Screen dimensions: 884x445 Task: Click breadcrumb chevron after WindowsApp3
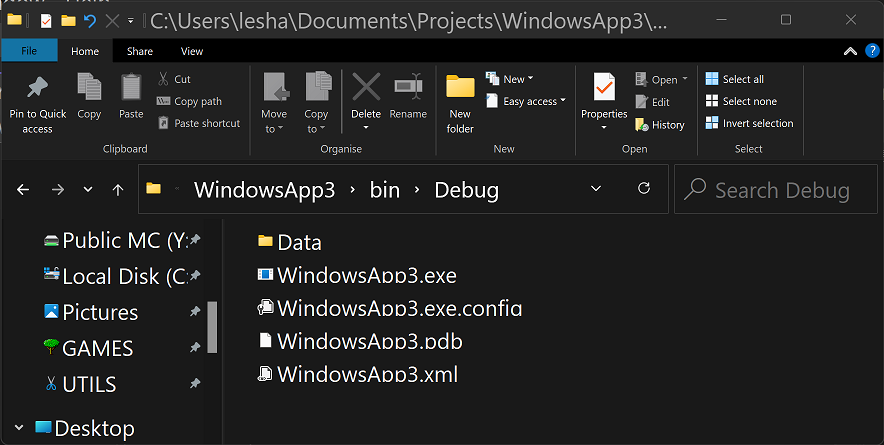point(353,190)
